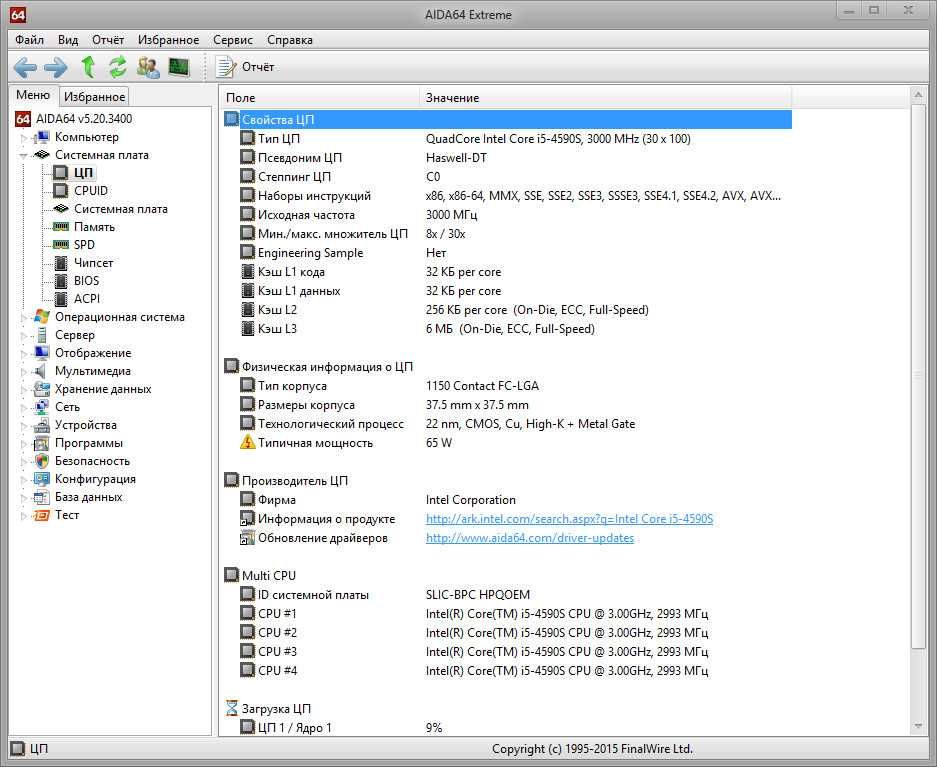
Task: Expand the Компьютер tree node
Action: pos(24,137)
